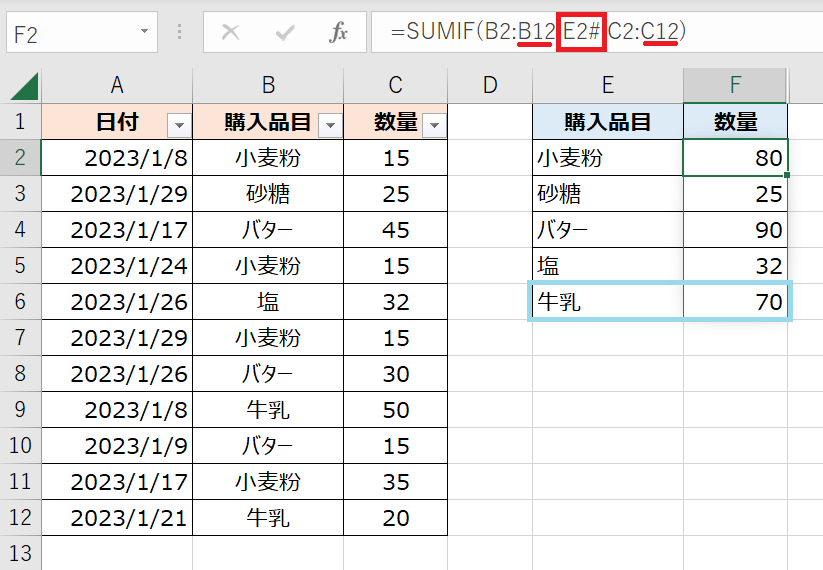The width and height of the screenshot is (823, 570).
Task: Open the 数量 filter dropdown in column C
Action: tap(433, 124)
